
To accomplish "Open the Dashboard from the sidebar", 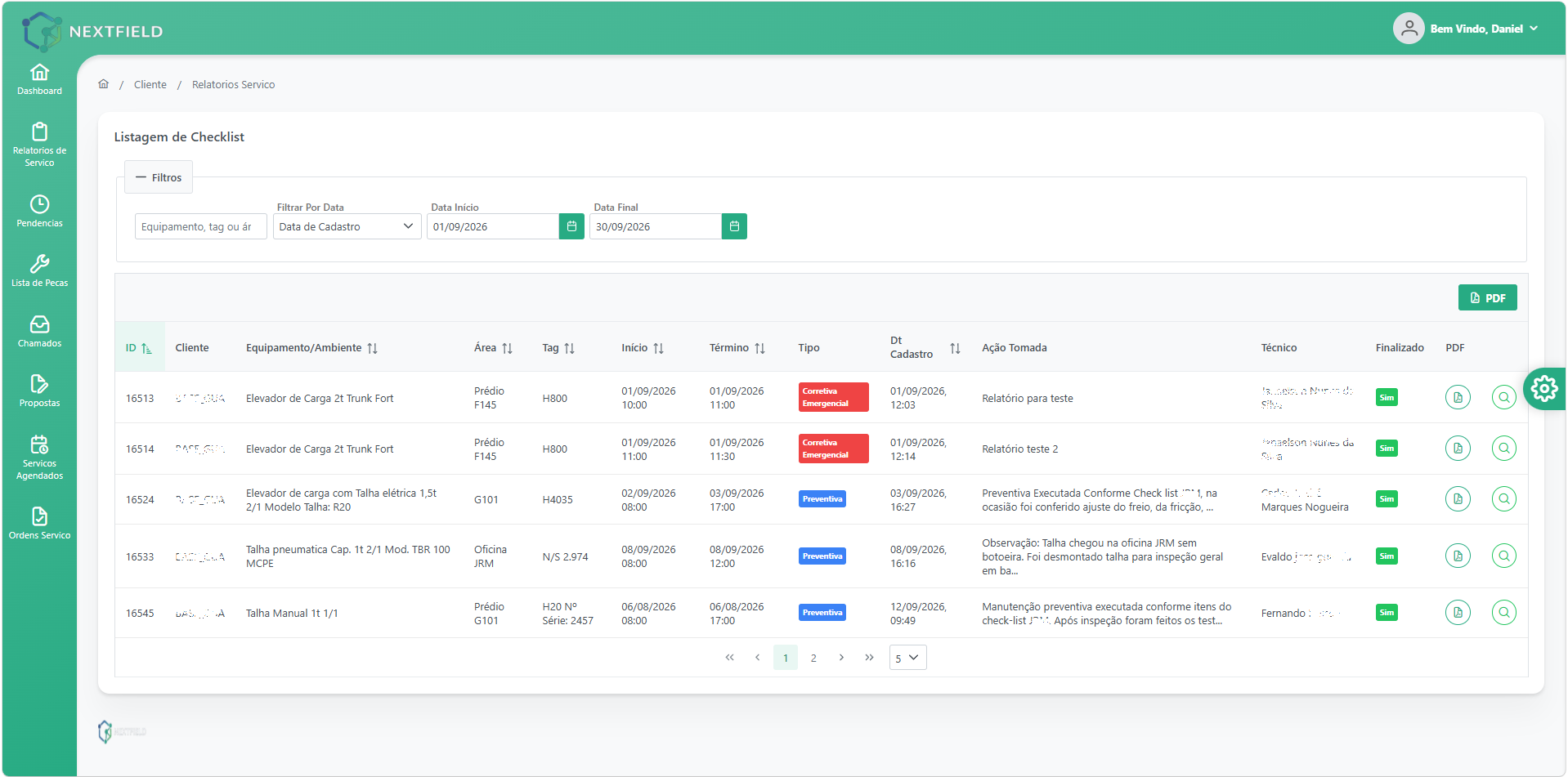I will click(x=39, y=79).
